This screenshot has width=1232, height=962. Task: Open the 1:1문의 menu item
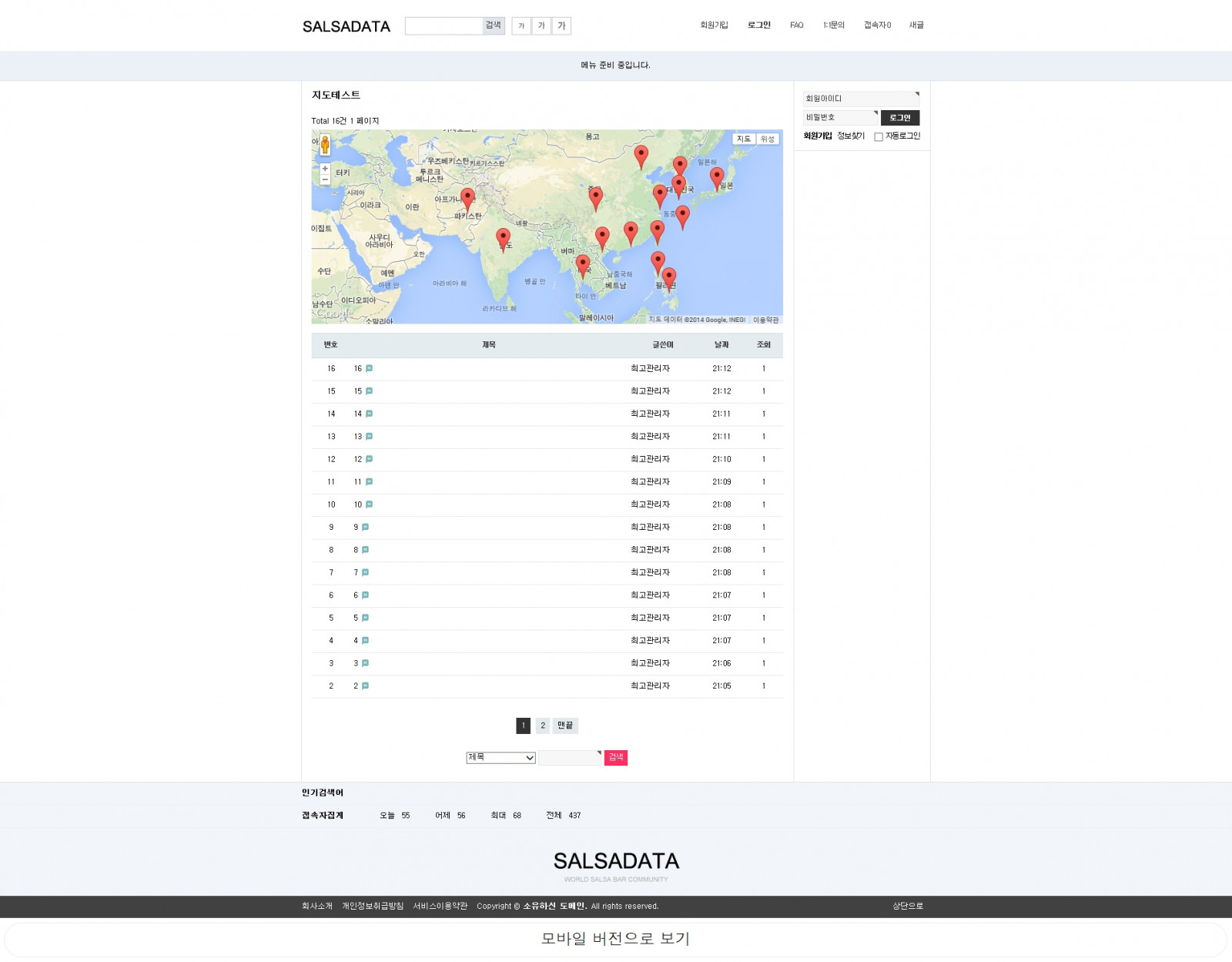(x=833, y=25)
